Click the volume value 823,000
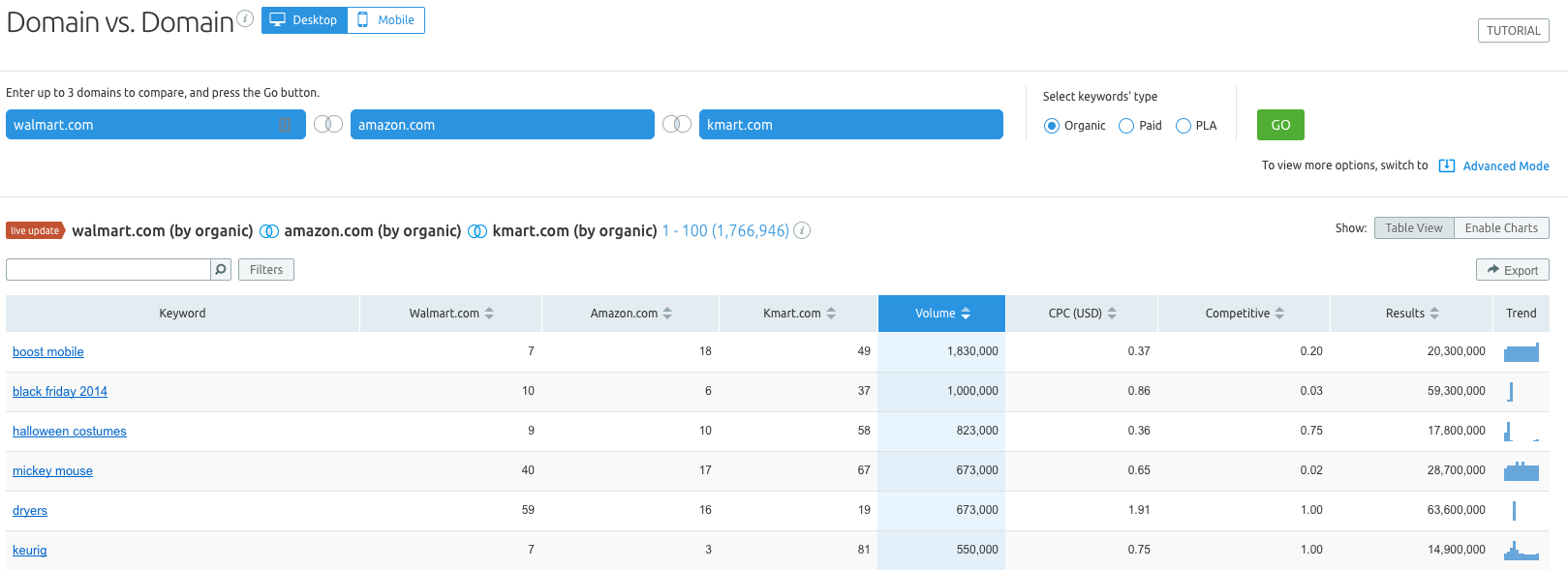The height and width of the screenshot is (570, 1568). pyautogui.click(x=977, y=431)
